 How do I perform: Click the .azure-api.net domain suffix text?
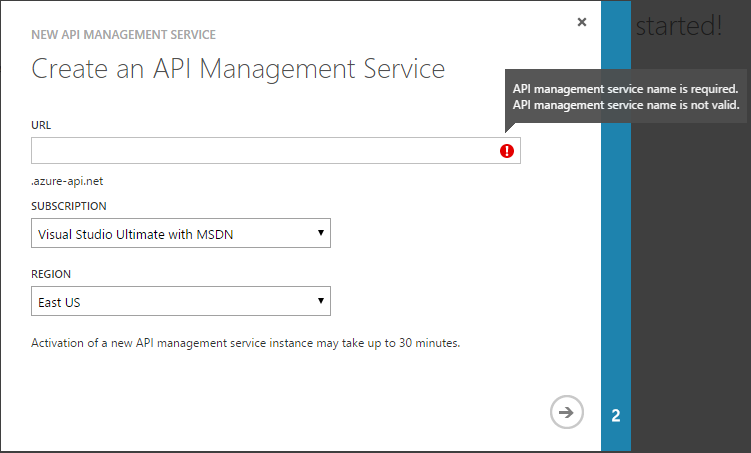click(67, 181)
